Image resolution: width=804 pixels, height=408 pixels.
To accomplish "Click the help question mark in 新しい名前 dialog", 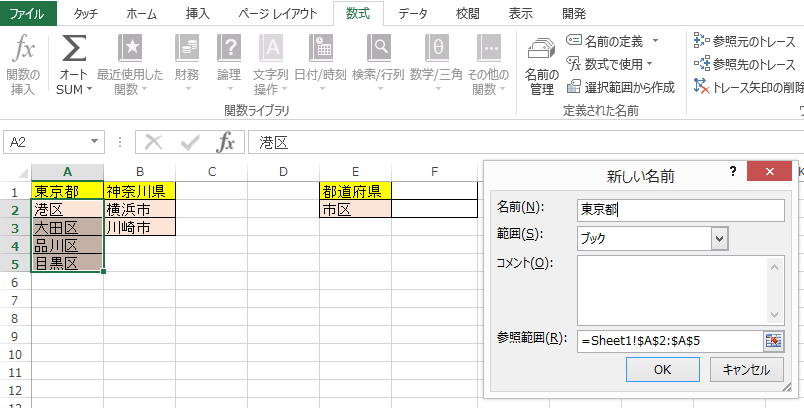I will [x=733, y=172].
